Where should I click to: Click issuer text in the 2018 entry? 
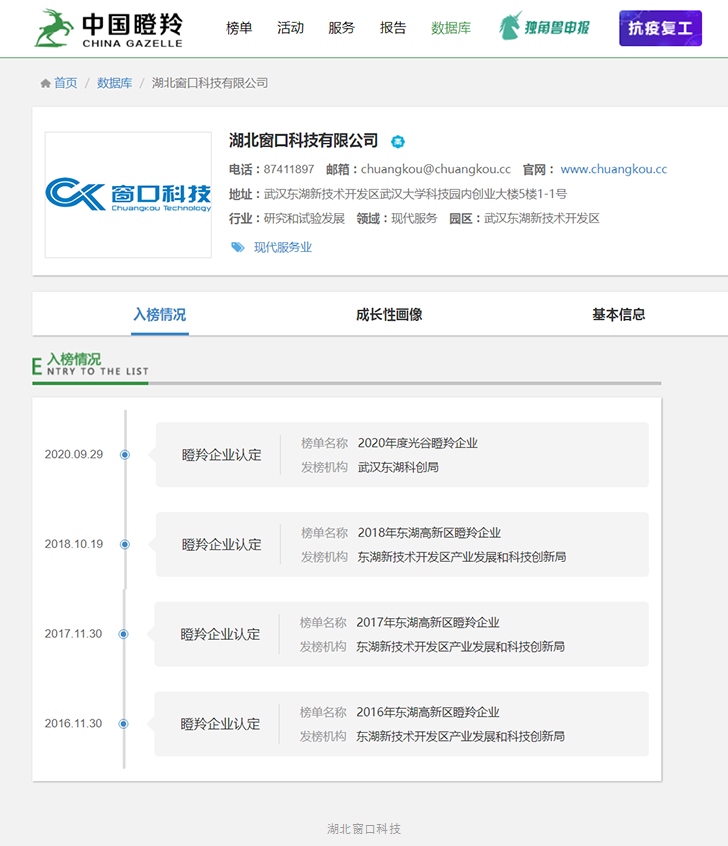click(x=461, y=557)
